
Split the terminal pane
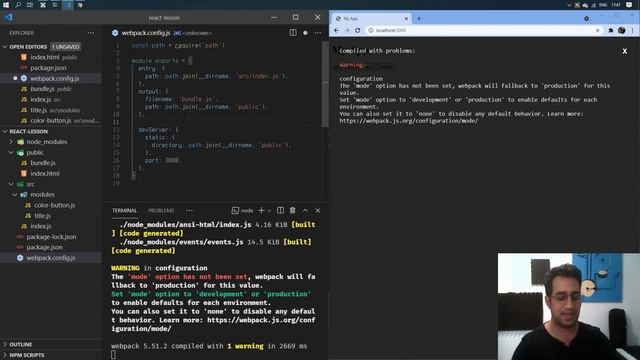point(280,211)
